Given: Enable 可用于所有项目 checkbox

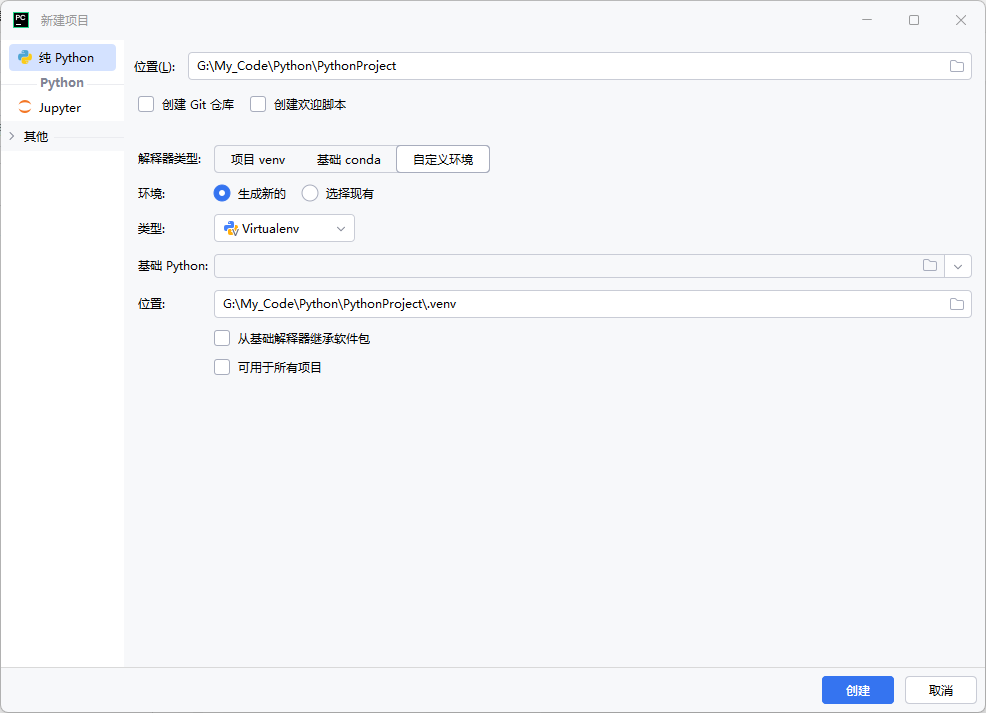Looking at the screenshot, I should pyautogui.click(x=222, y=367).
